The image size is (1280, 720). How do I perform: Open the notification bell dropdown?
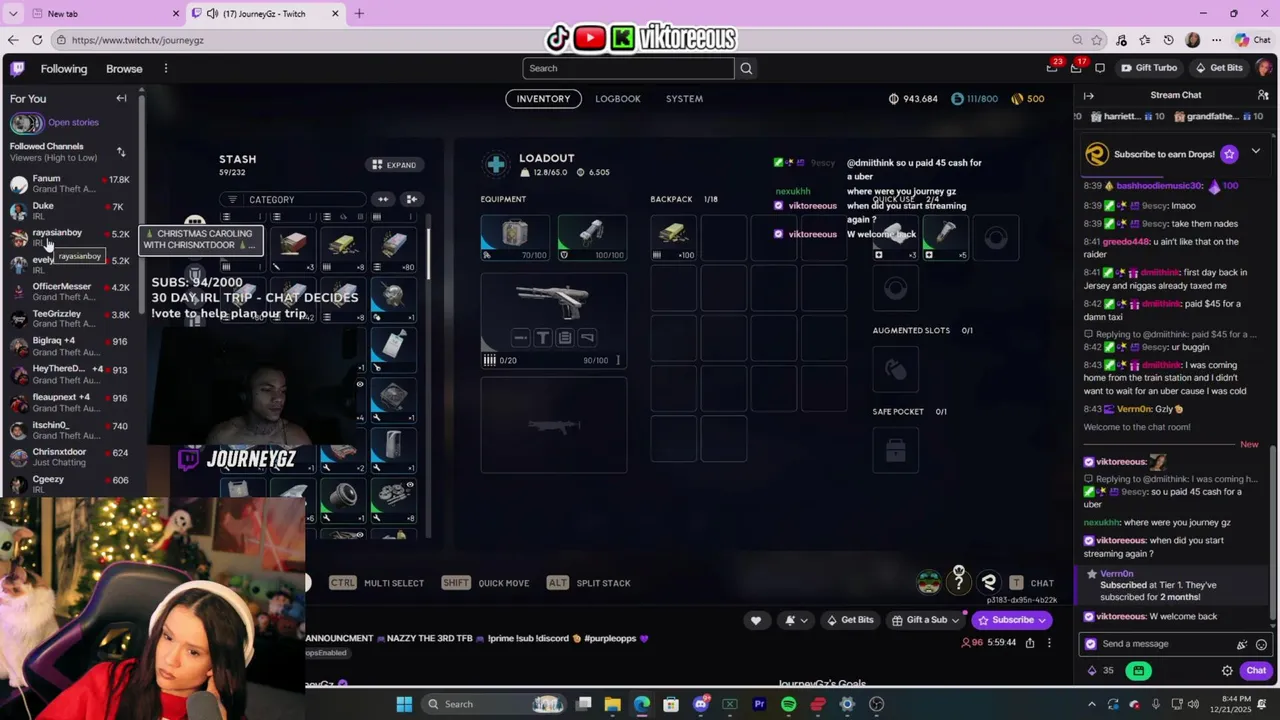tap(796, 620)
